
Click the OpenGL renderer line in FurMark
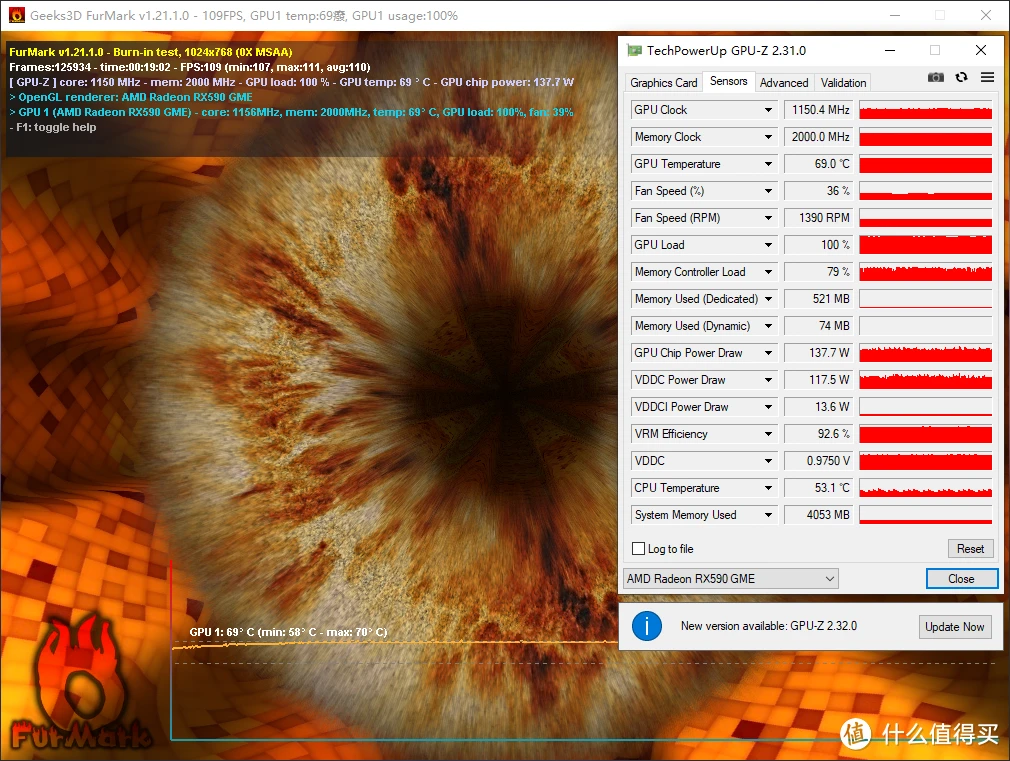tap(131, 97)
